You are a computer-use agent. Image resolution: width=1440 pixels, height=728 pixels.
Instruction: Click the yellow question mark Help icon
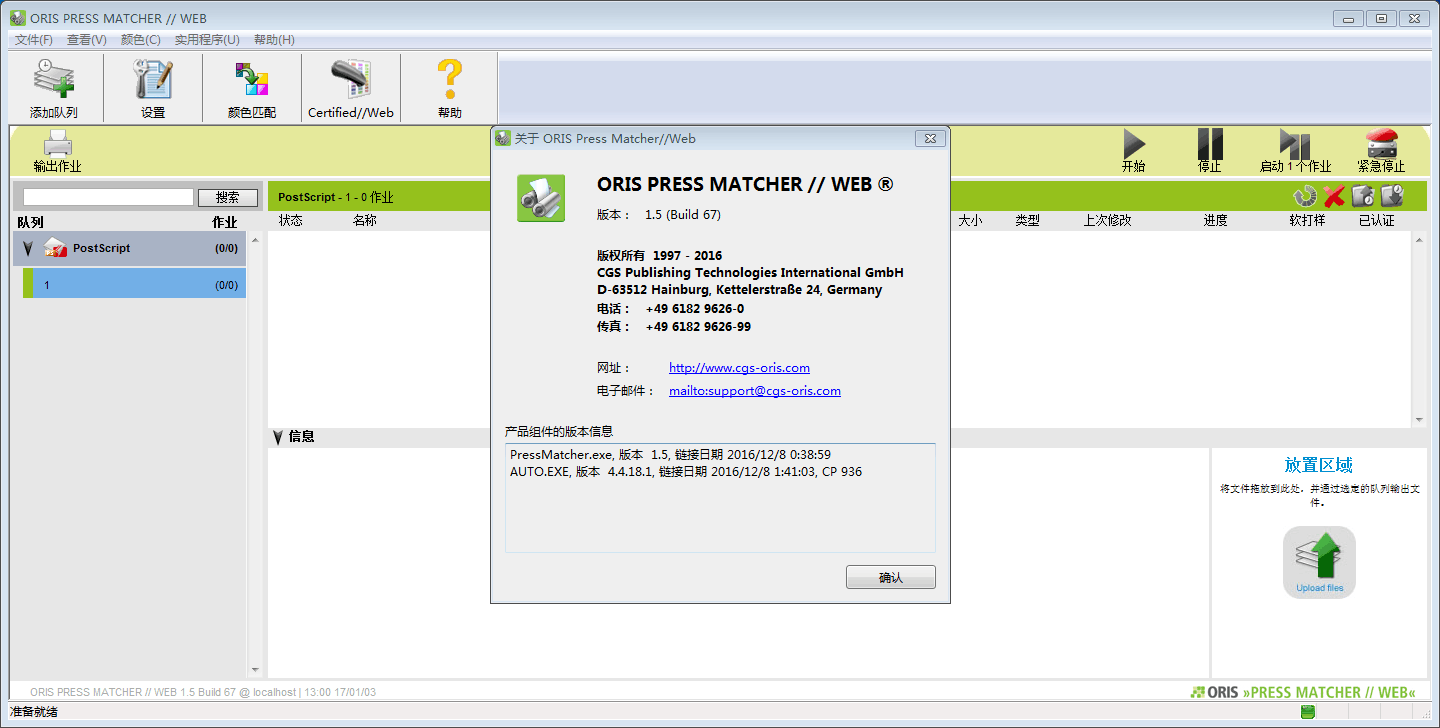450,79
